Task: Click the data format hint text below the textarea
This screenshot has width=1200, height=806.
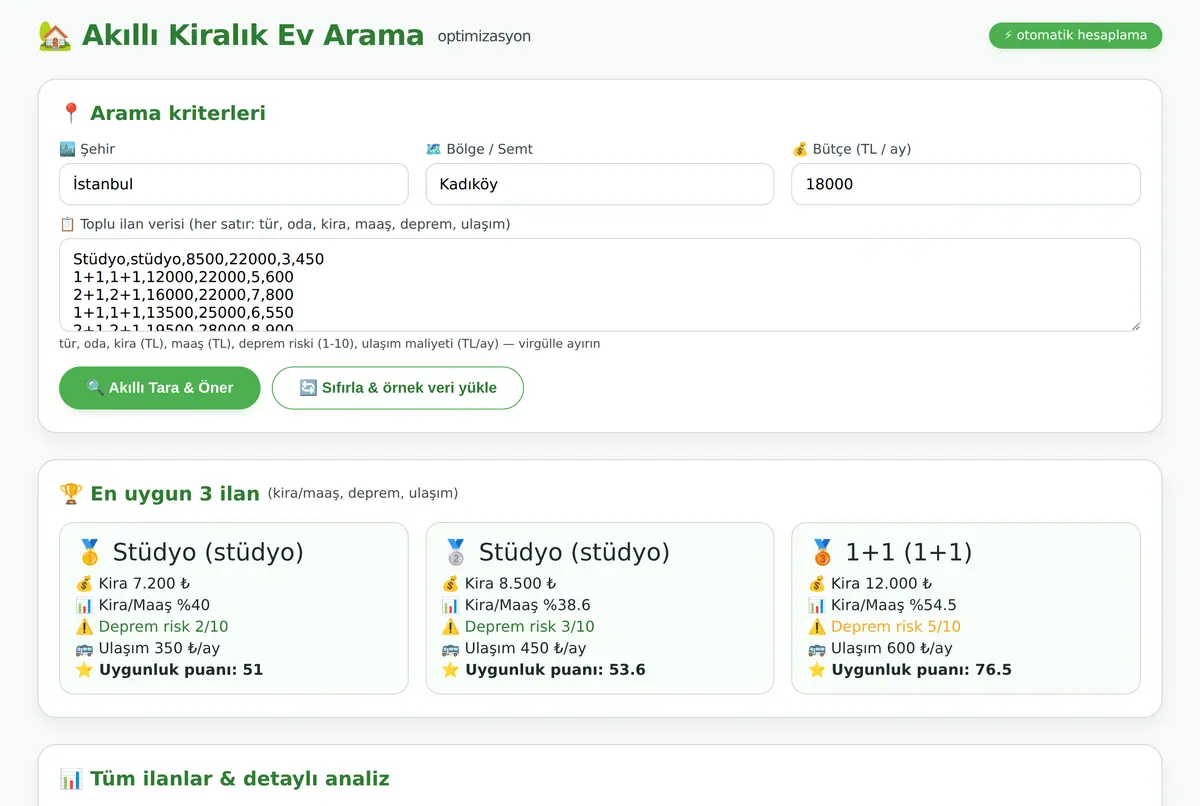Action: (330, 343)
